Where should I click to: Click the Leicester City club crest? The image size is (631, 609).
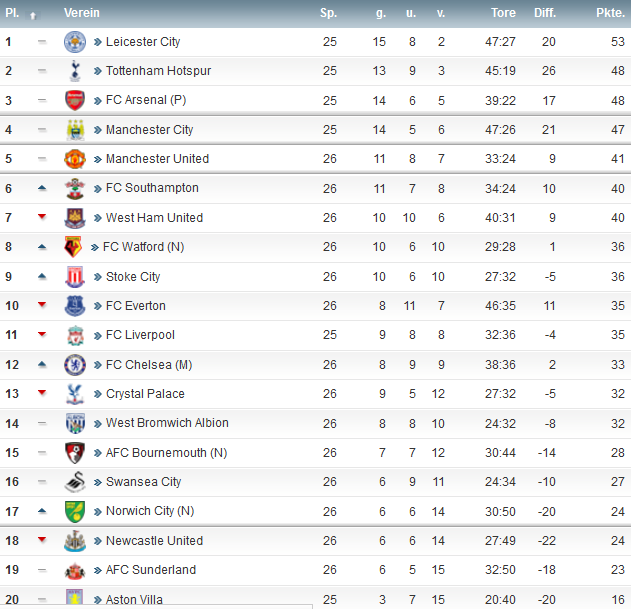point(75,42)
